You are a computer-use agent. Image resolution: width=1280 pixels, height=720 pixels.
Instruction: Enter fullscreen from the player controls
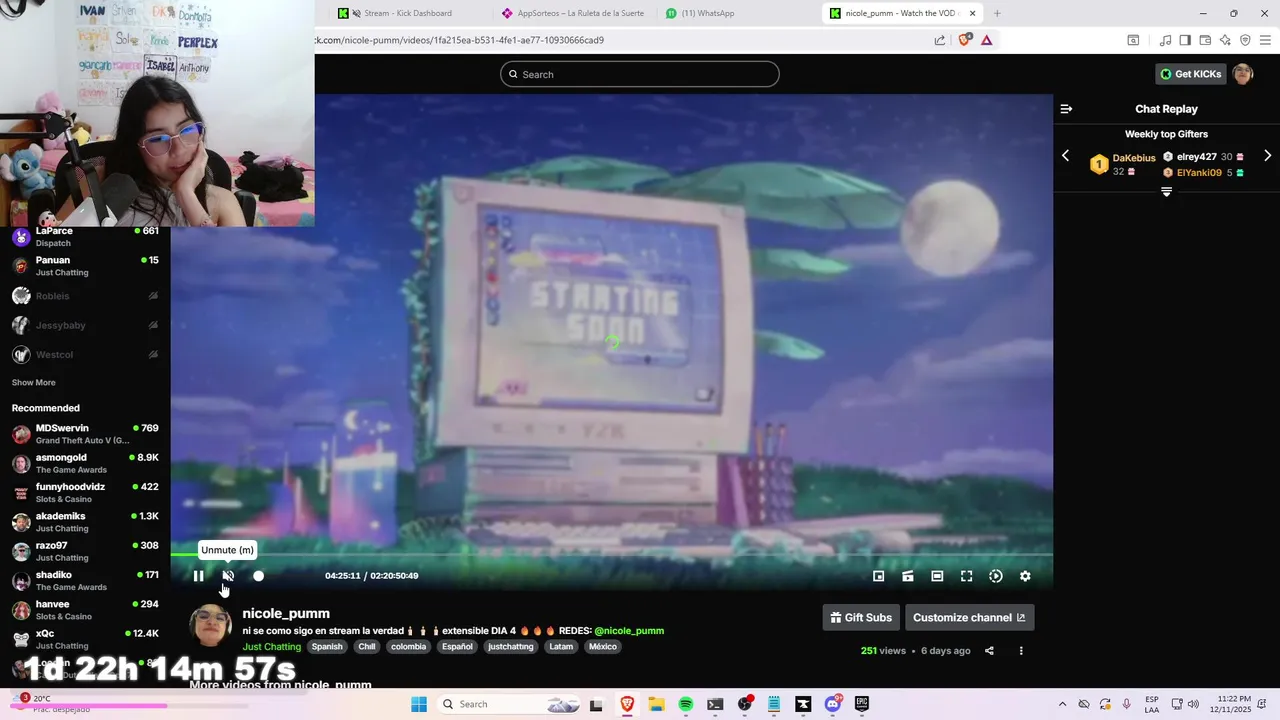(x=966, y=576)
